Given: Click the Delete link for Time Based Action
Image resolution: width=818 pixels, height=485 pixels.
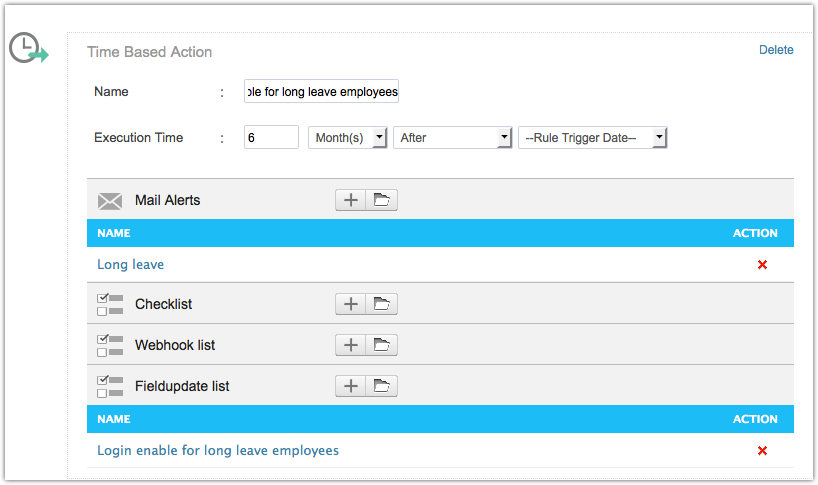Looking at the screenshot, I should [x=776, y=50].
